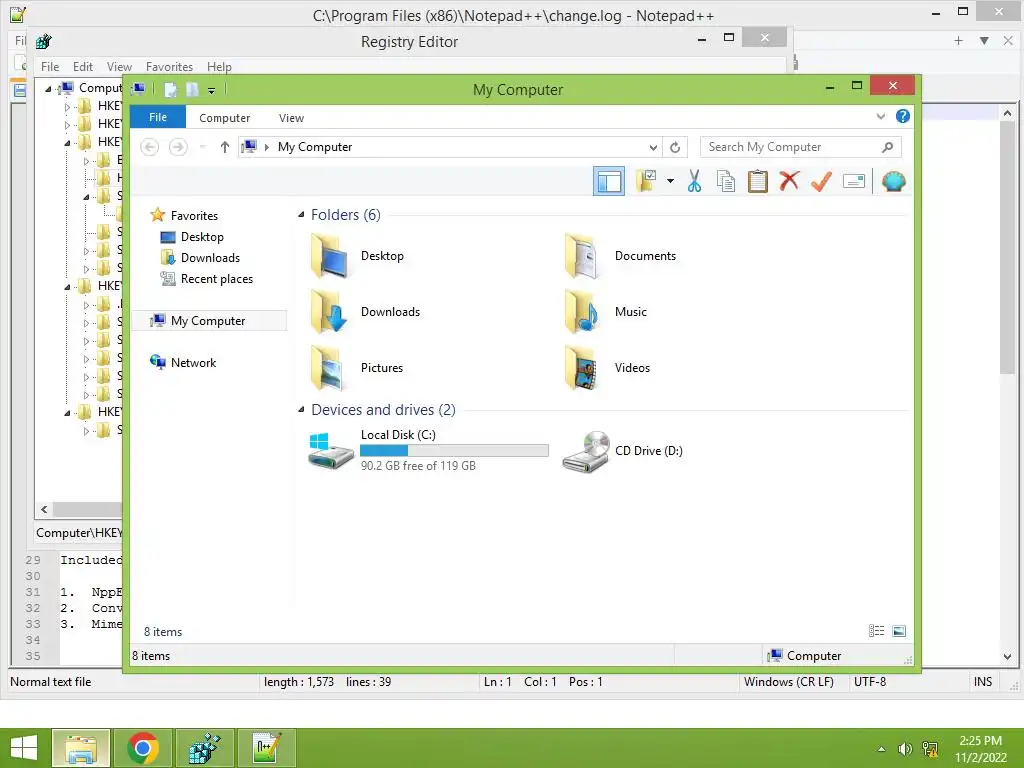The height and width of the screenshot is (768, 1024).
Task: Open the Edit menu in Registry Editor
Action: click(82, 67)
